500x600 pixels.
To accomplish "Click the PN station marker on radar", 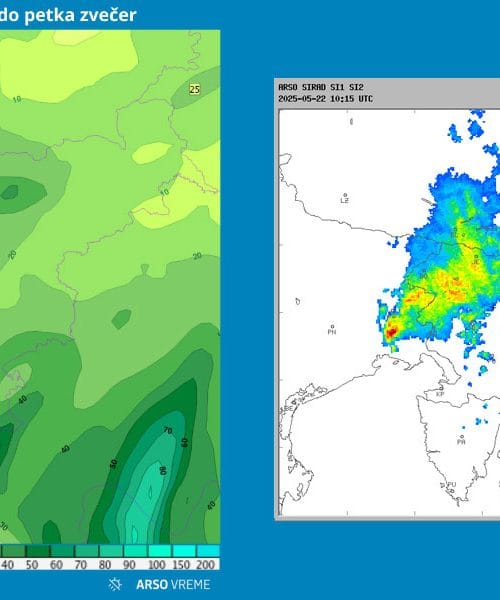I will click(x=332, y=330).
